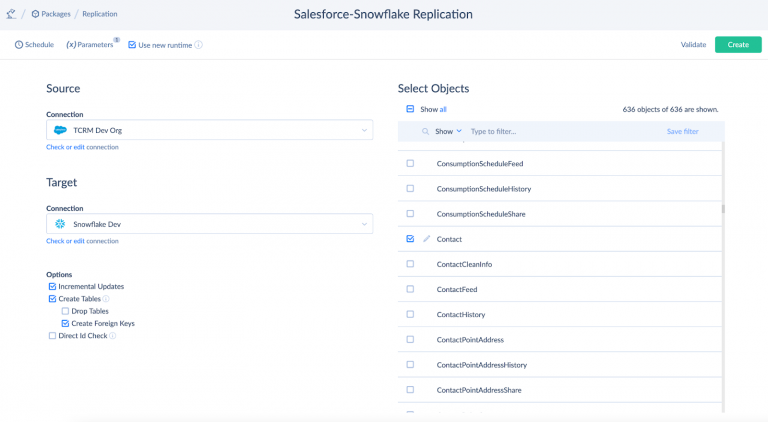Enable the Drop Tables checkbox
Image resolution: width=768 pixels, height=422 pixels.
coord(66,311)
